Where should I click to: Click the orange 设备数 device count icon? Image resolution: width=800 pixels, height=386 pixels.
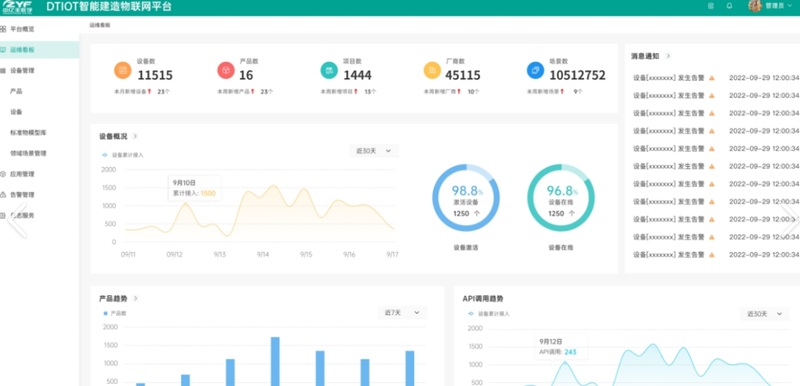122,70
